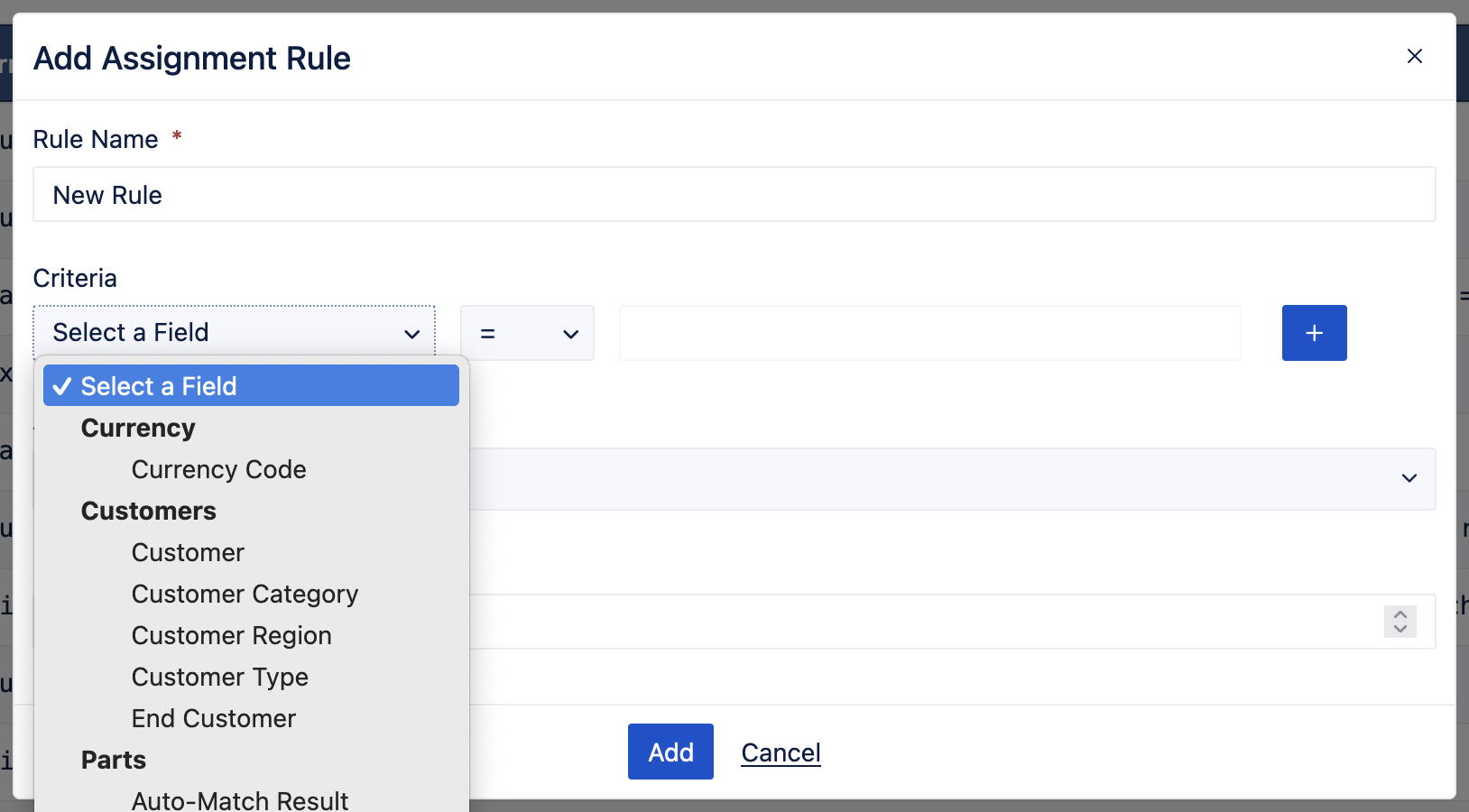
Task: Click the up/down stepper arrows
Action: 1400,621
